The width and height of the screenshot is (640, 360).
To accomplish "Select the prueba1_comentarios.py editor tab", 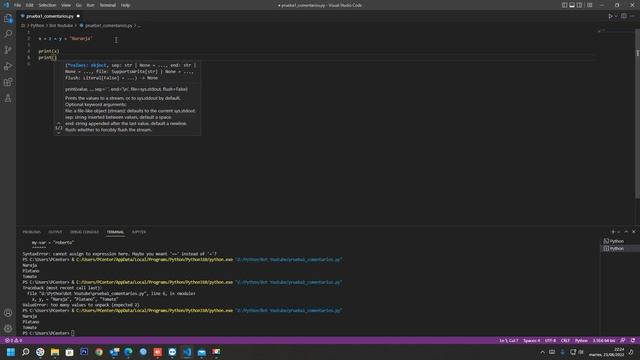I will click(50, 16).
